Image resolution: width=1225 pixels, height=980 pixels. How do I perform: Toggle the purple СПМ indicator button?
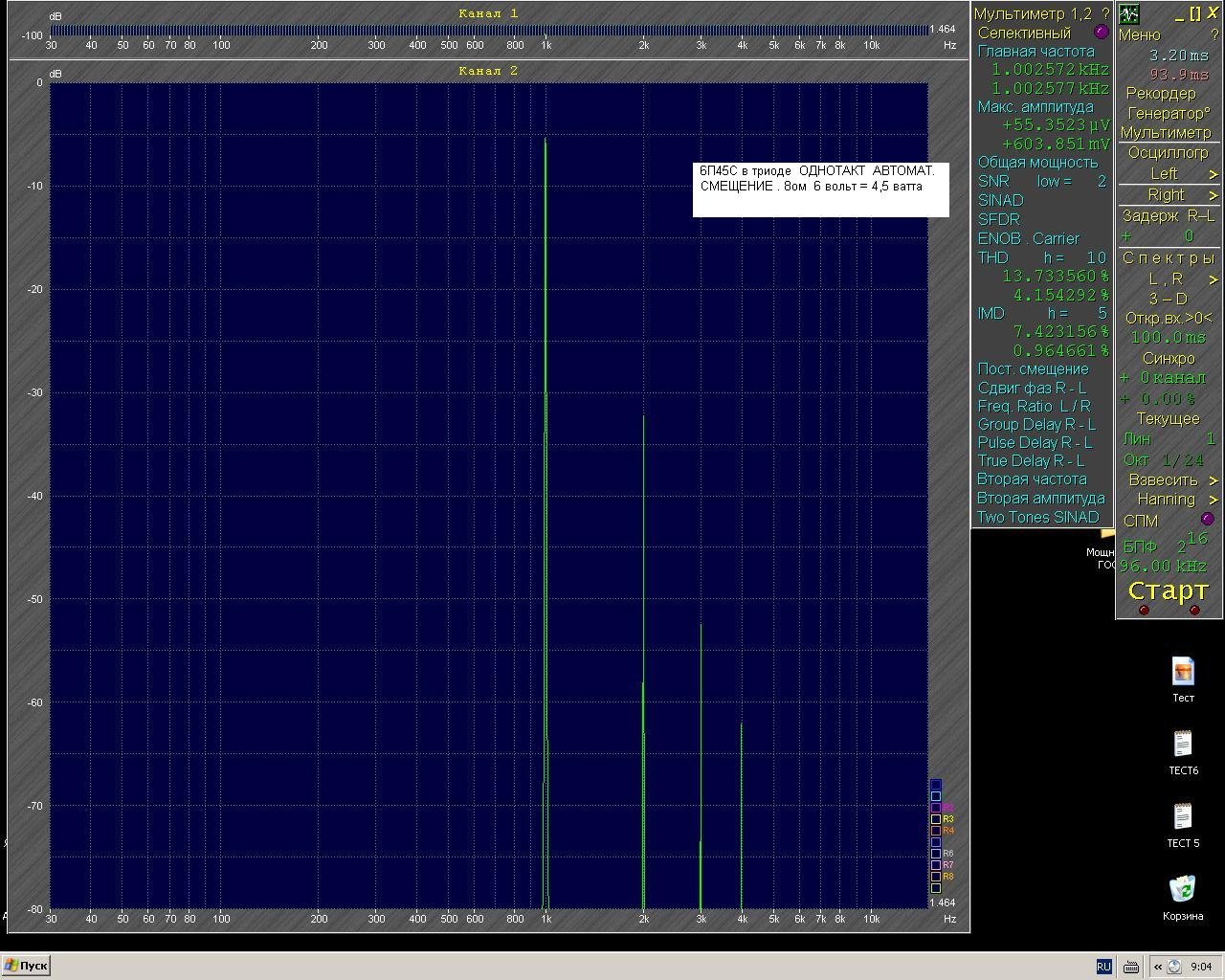pos(1207,520)
